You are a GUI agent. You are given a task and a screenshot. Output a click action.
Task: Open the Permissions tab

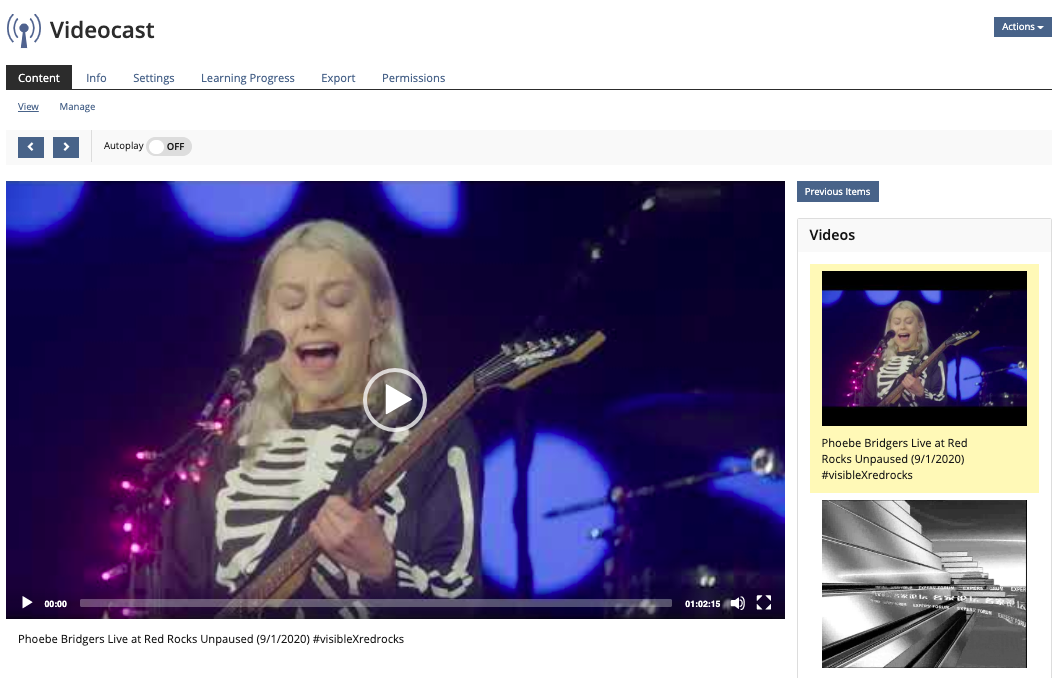click(413, 78)
